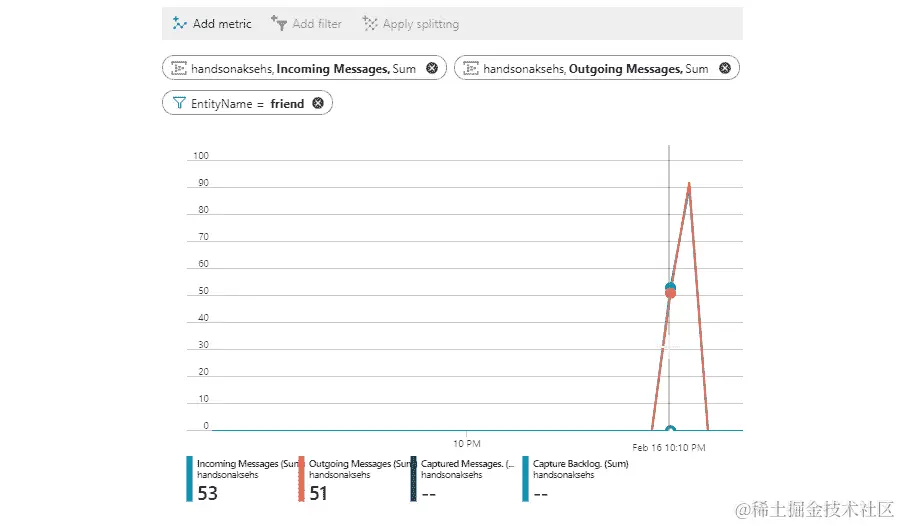Click the Incoming Messages pill metric icon
The height and width of the screenshot is (526, 901).
(x=179, y=68)
